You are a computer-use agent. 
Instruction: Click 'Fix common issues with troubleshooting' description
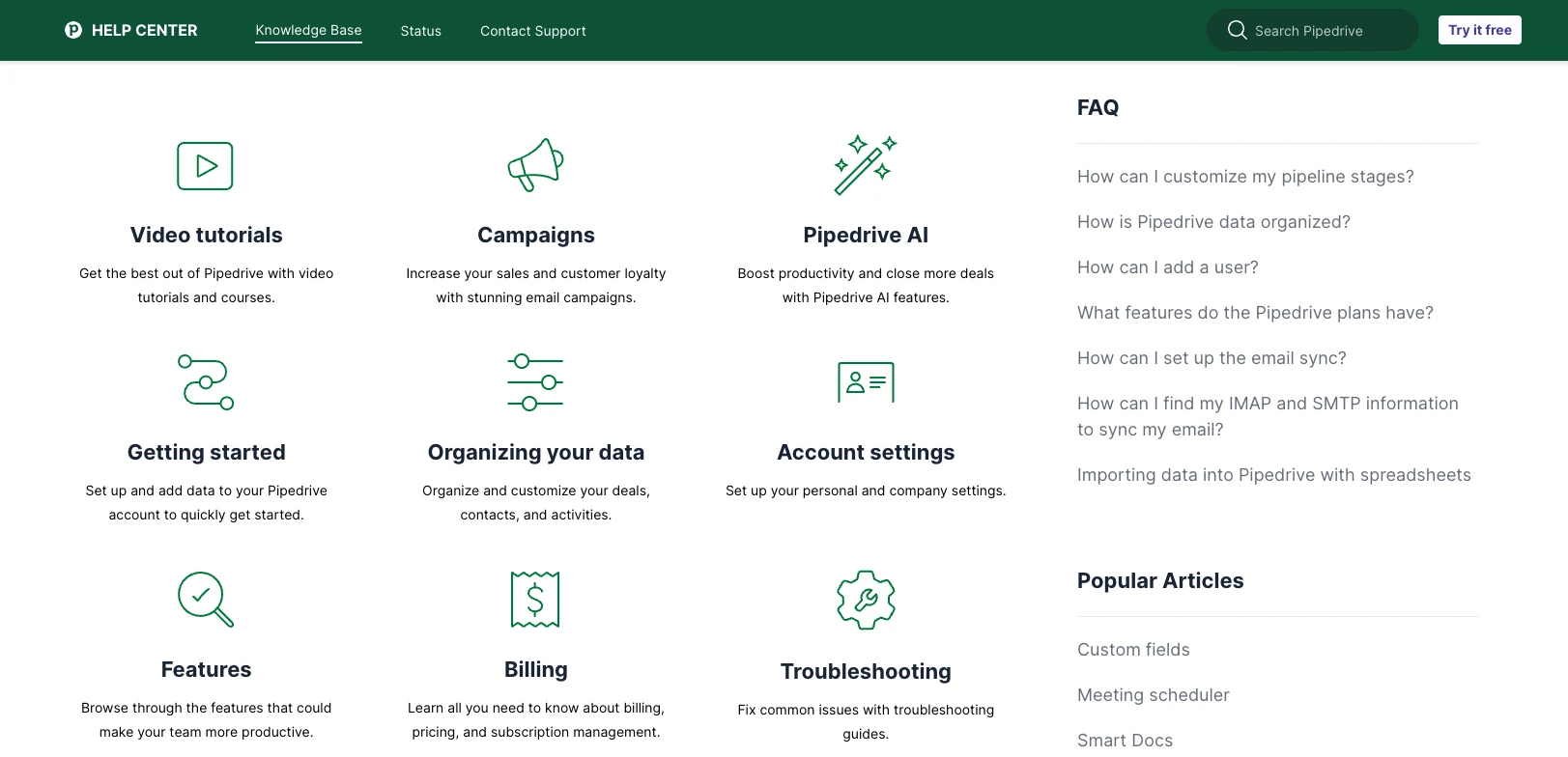(866, 721)
